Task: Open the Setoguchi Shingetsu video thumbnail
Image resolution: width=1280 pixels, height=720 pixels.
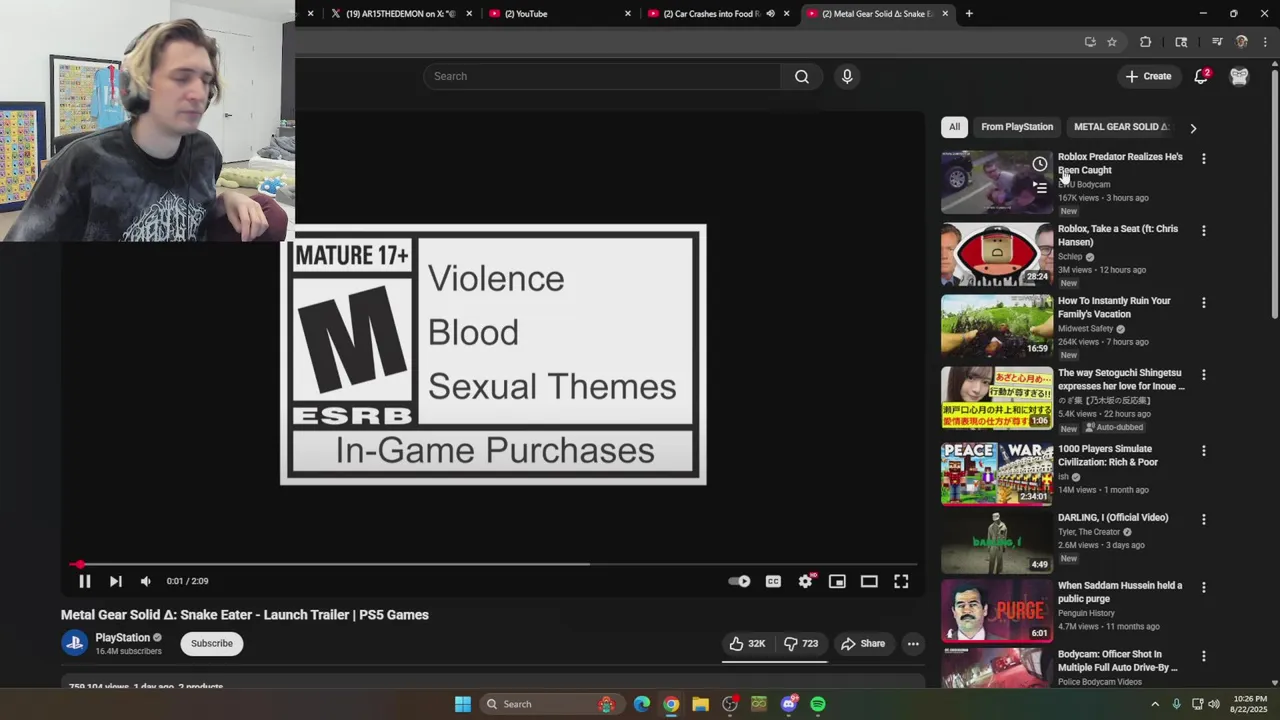Action: [x=997, y=398]
